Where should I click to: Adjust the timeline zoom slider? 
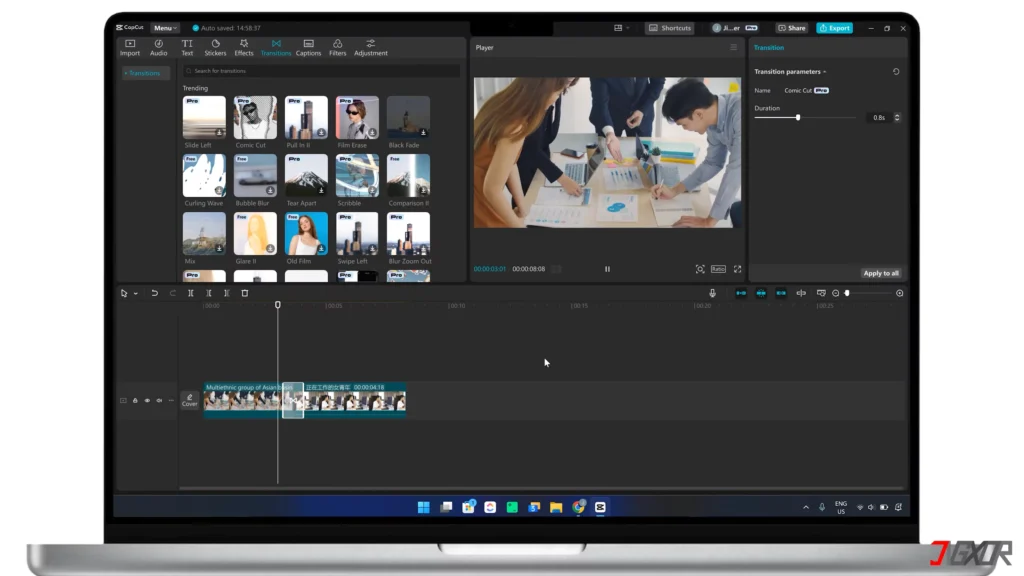pyautogui.click(x=847, y=294)
